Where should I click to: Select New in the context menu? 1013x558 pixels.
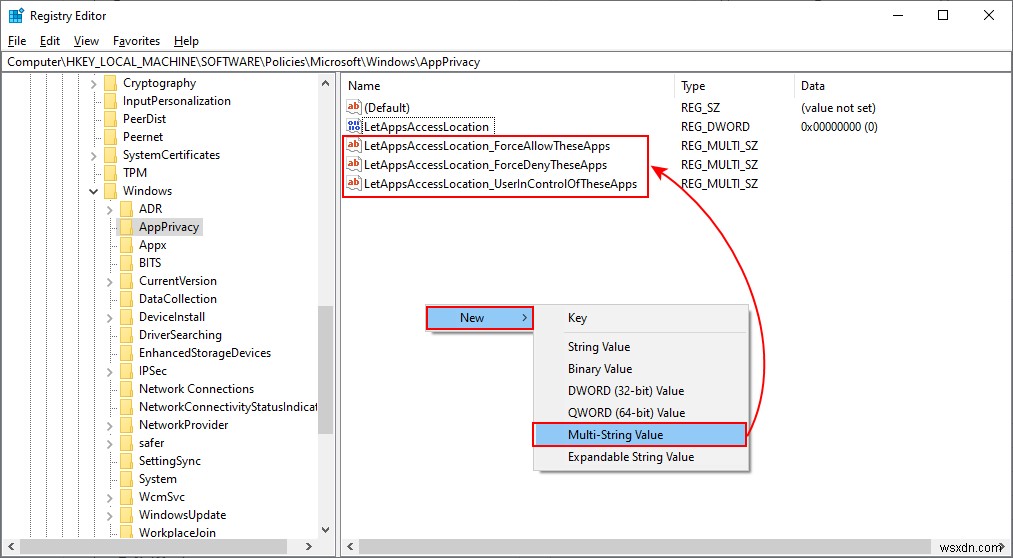[480, 318]
